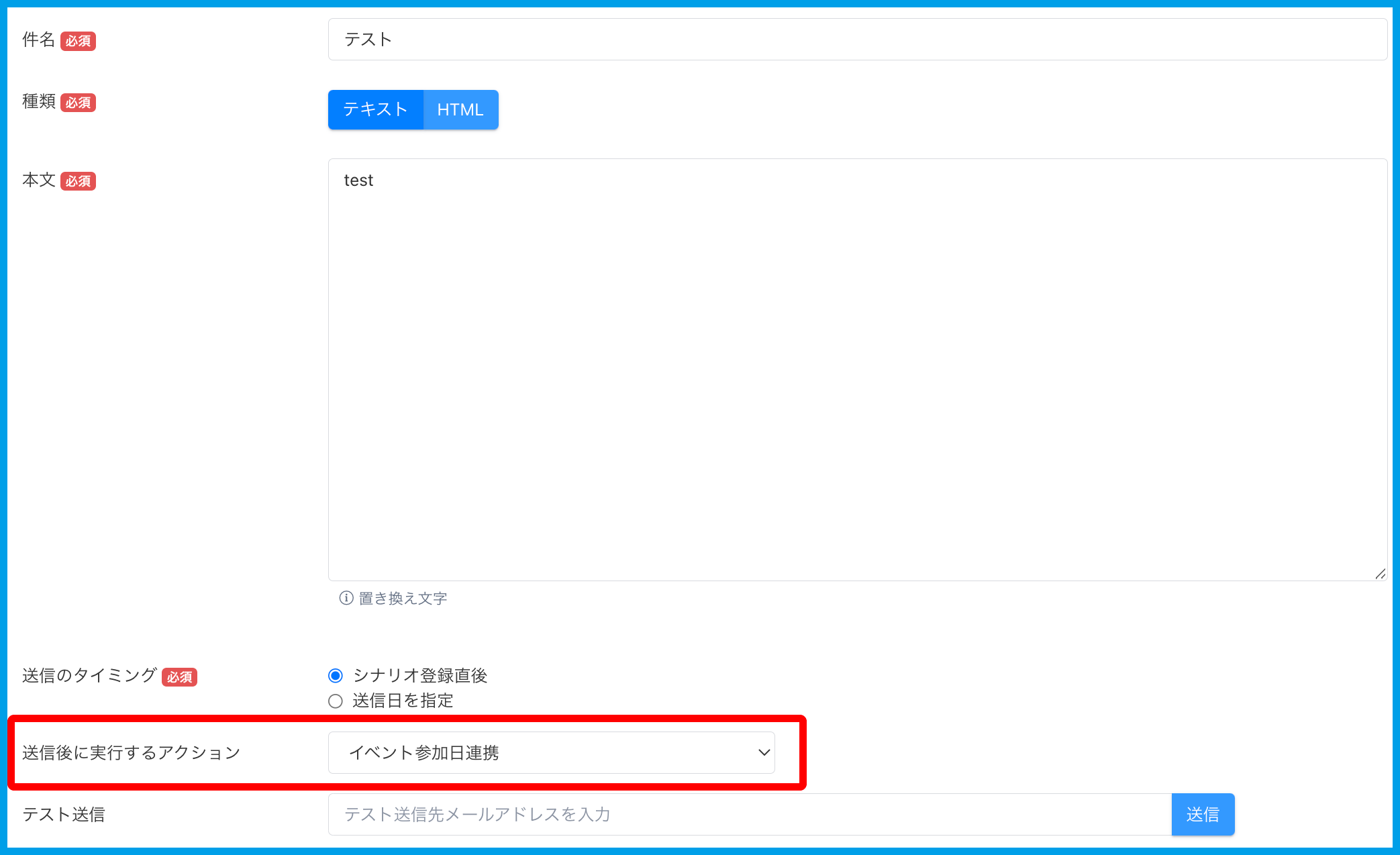The height and width of the screenshot is (855, 1400).
Task: Click the シナリオ登録直後 label text
Action: click(420, 676)
